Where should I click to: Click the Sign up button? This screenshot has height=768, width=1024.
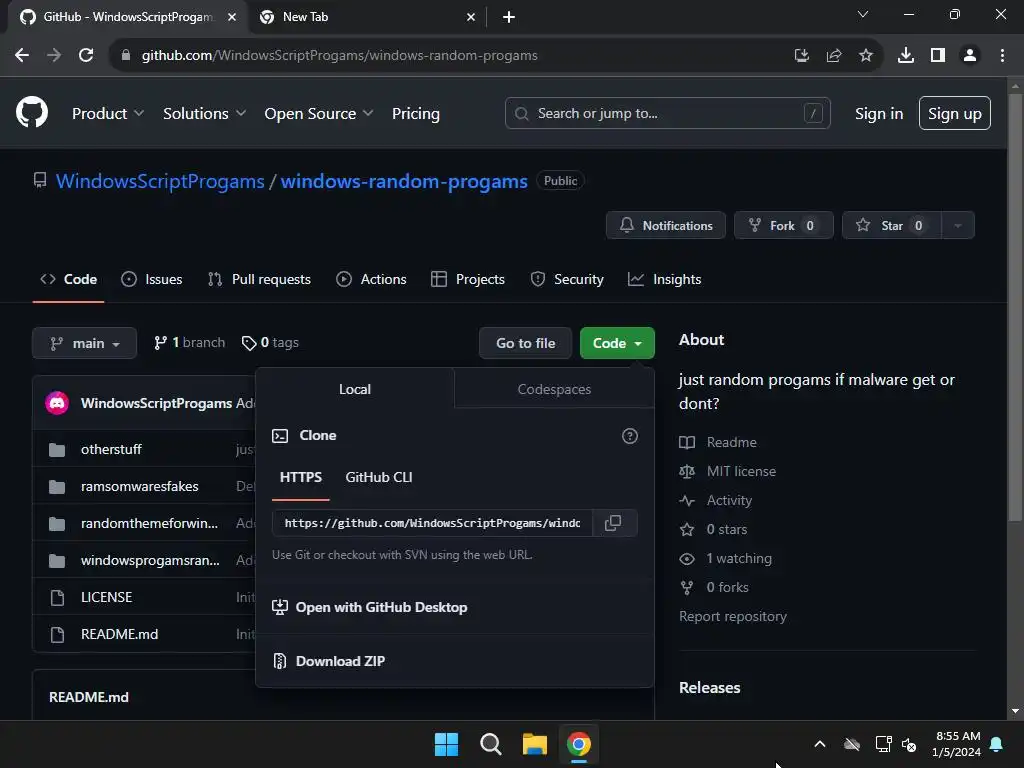coord(955,114)
